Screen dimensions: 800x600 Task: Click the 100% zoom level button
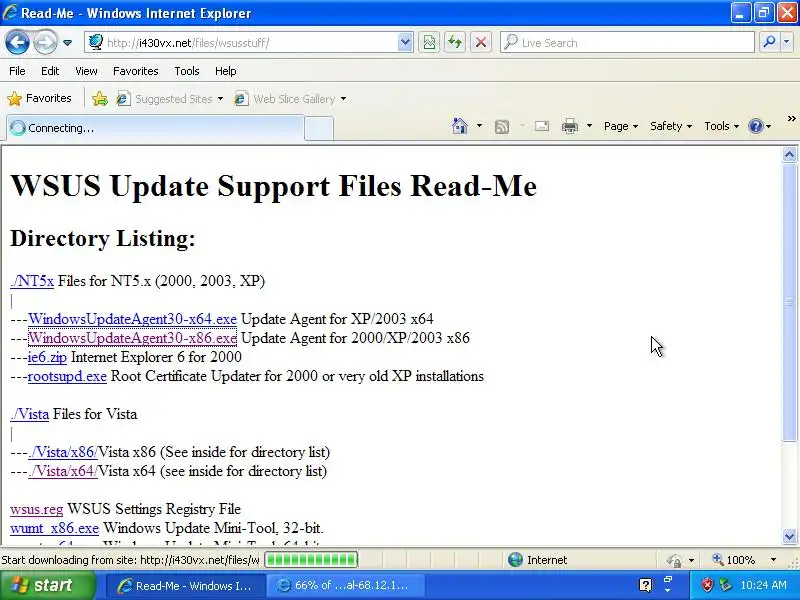734,560
